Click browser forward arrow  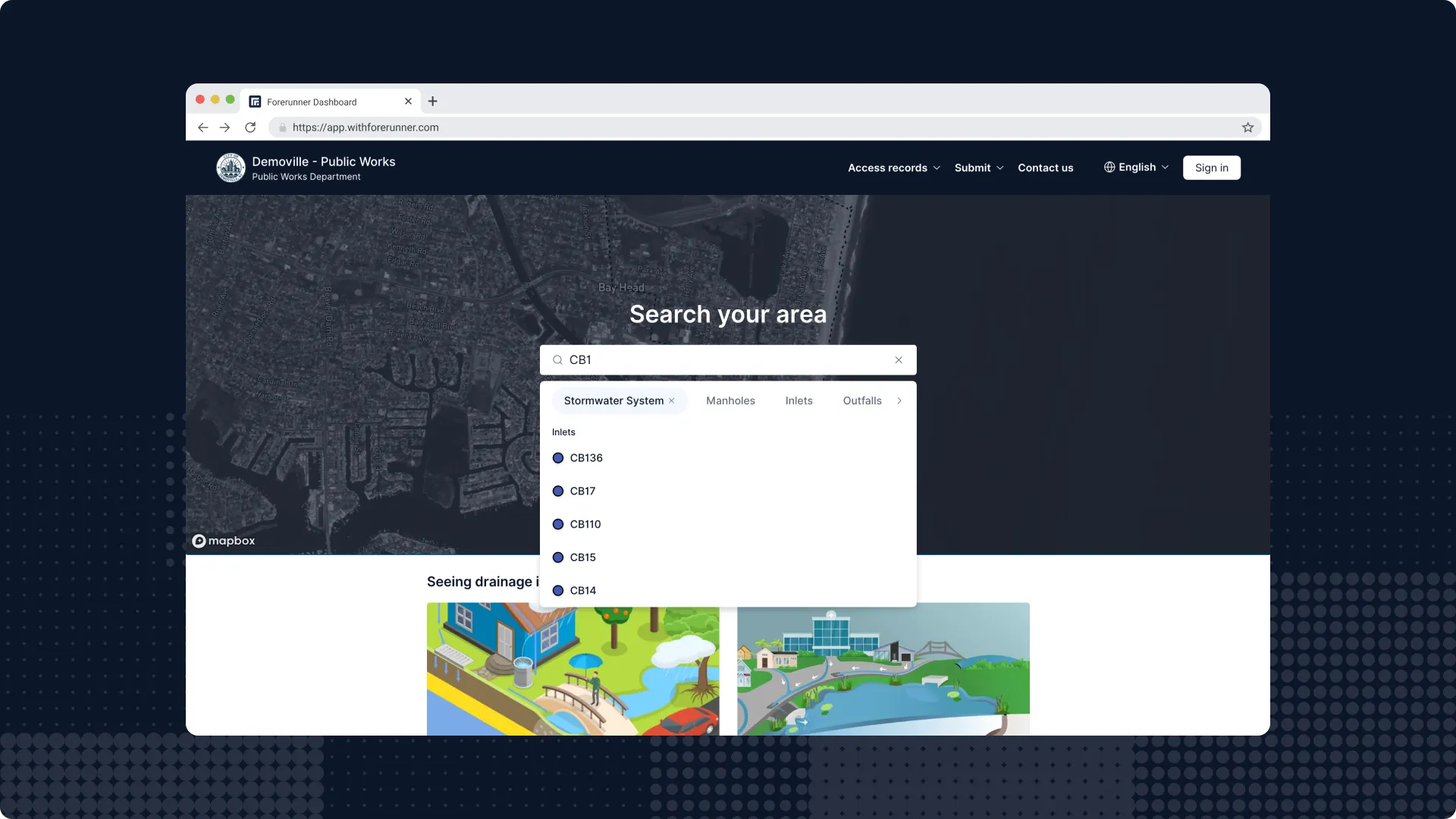[224, 127]
